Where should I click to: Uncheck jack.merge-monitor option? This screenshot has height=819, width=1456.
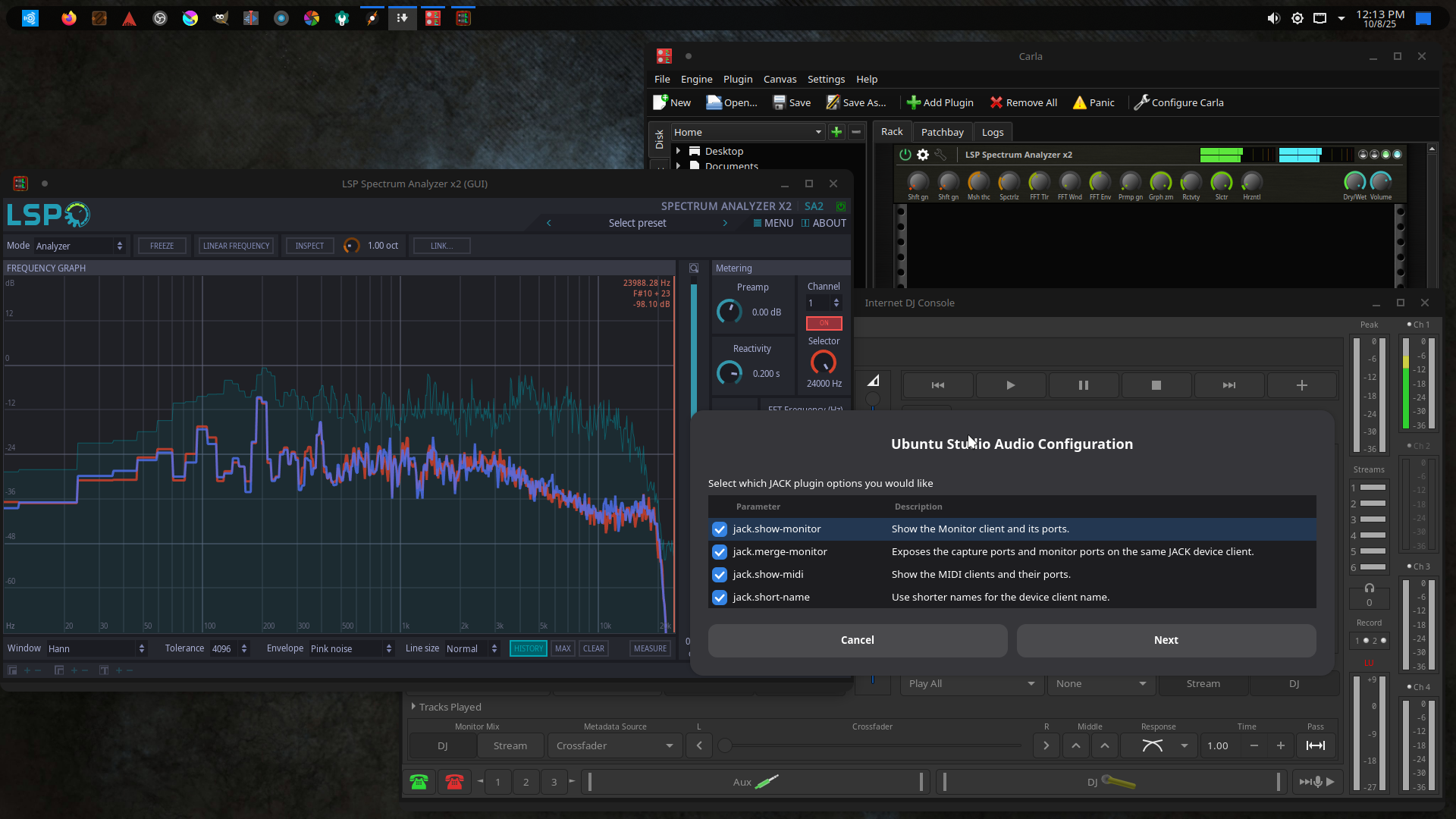pyautogui.click(x=720, y=552)
